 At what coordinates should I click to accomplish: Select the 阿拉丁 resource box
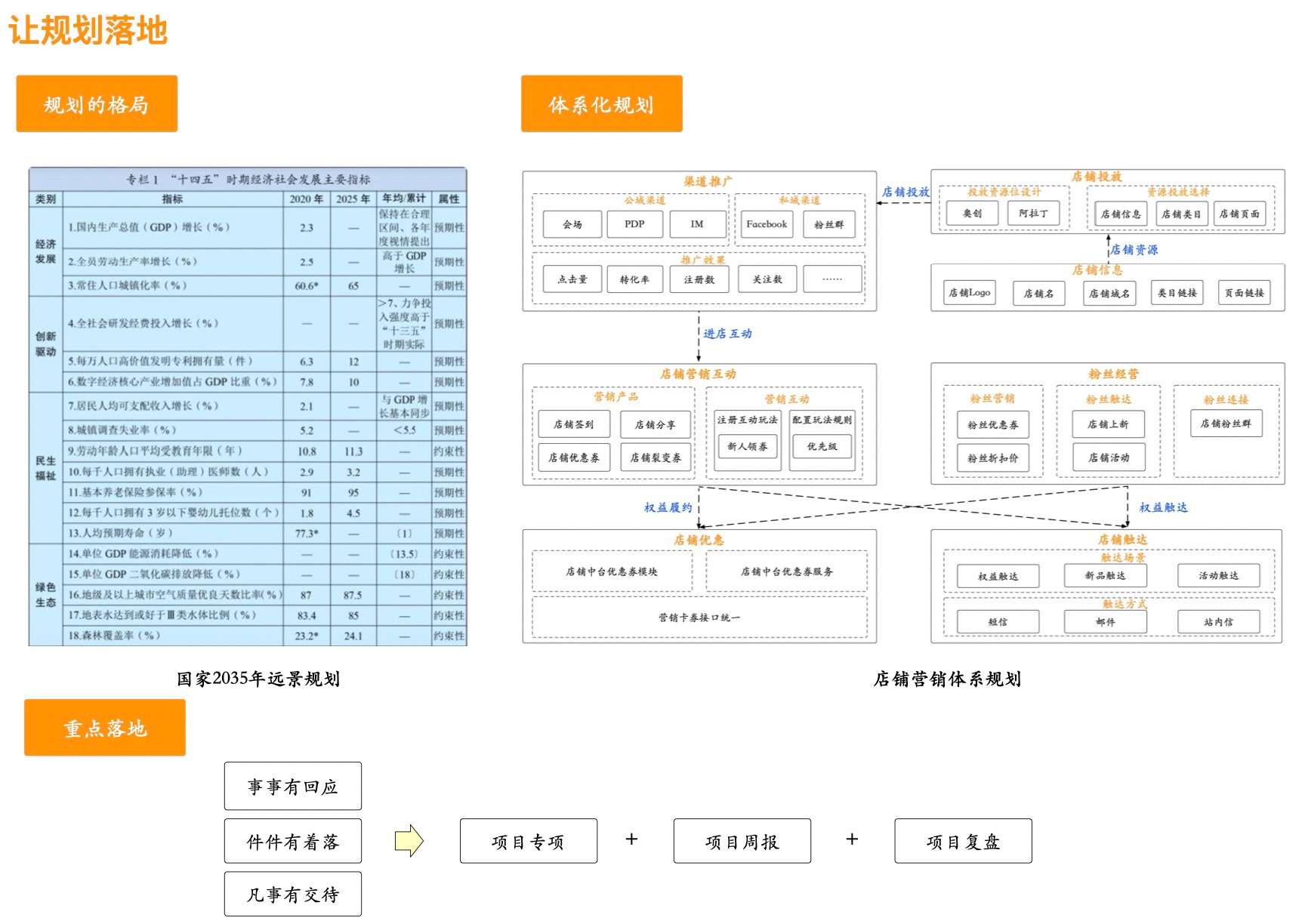click(1034, 214)
